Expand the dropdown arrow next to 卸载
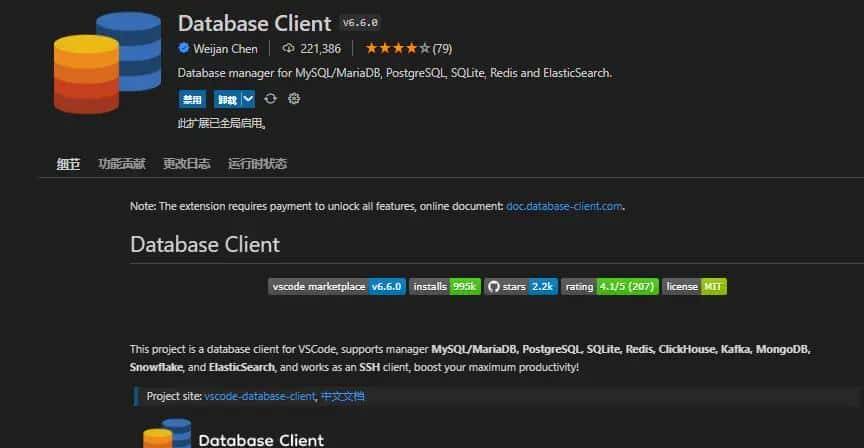 pyautogui.click(x=248, y=99)
